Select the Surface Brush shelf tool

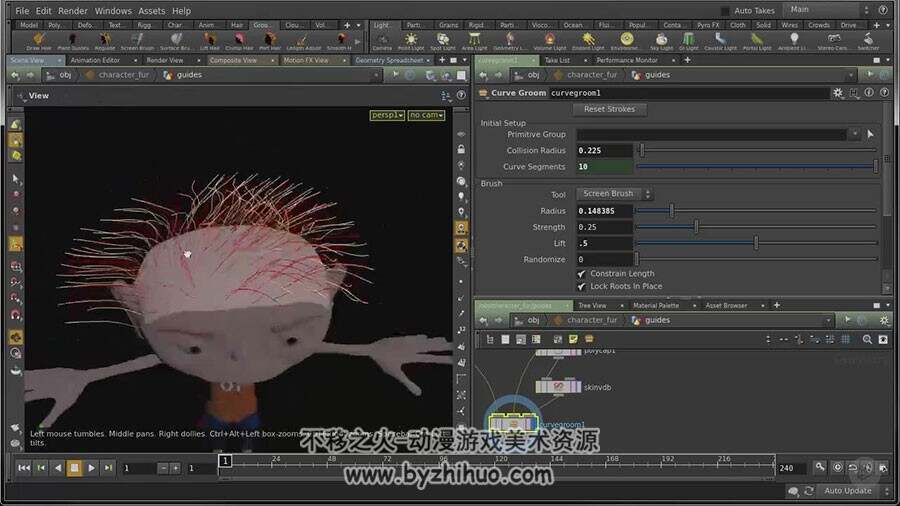click(x=176, y=41)
